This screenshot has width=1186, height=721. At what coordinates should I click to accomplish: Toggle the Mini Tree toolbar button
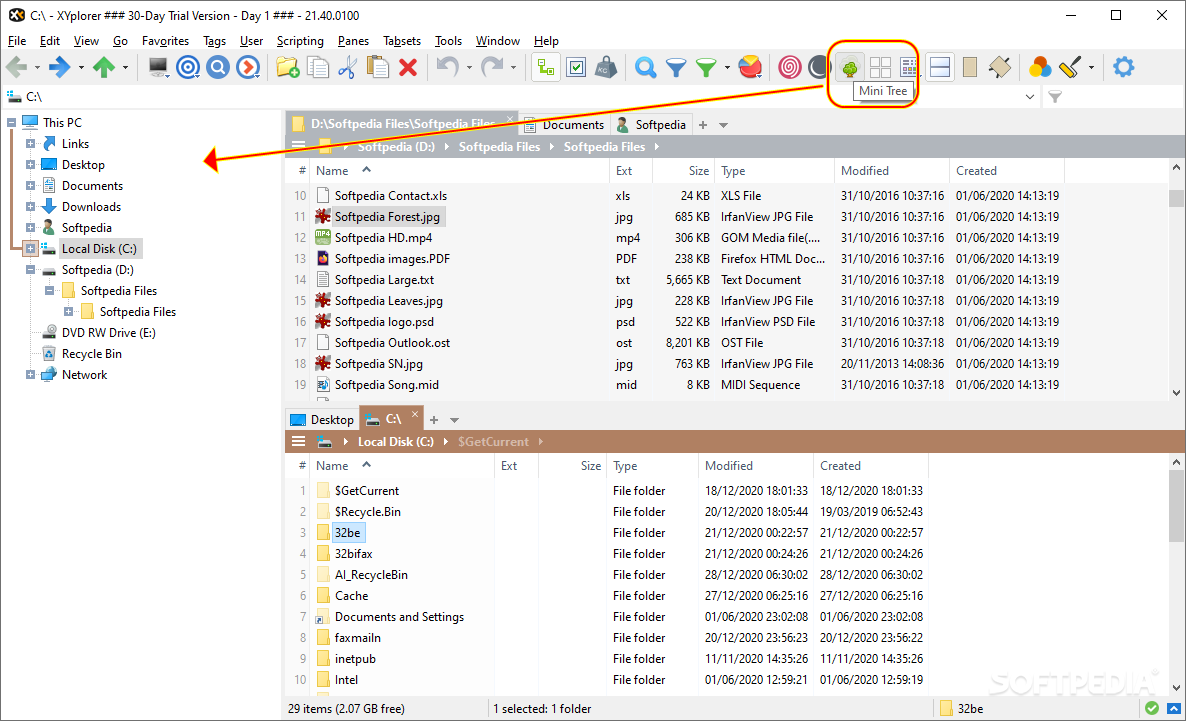(849, 67)
